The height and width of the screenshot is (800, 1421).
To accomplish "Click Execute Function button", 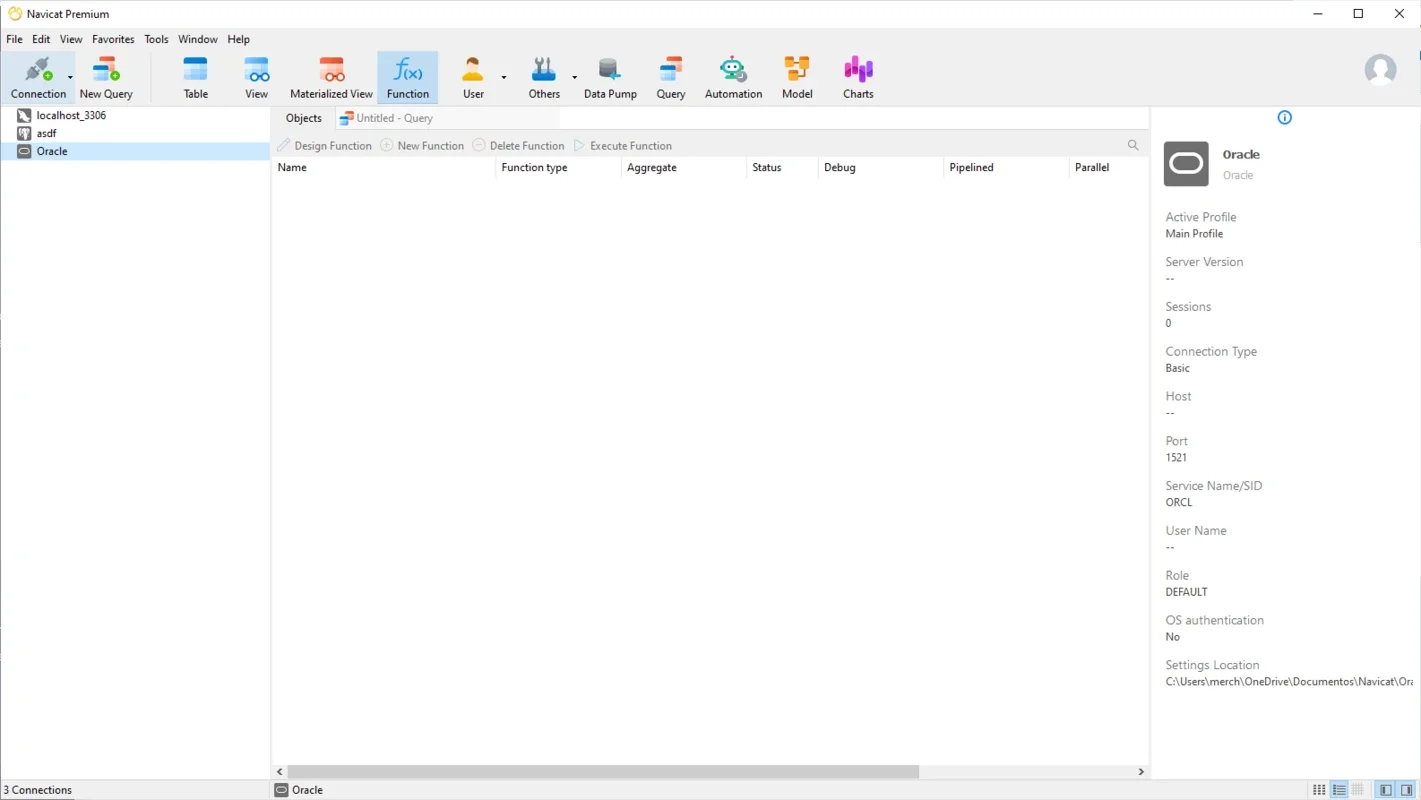I will pos(622,145).
